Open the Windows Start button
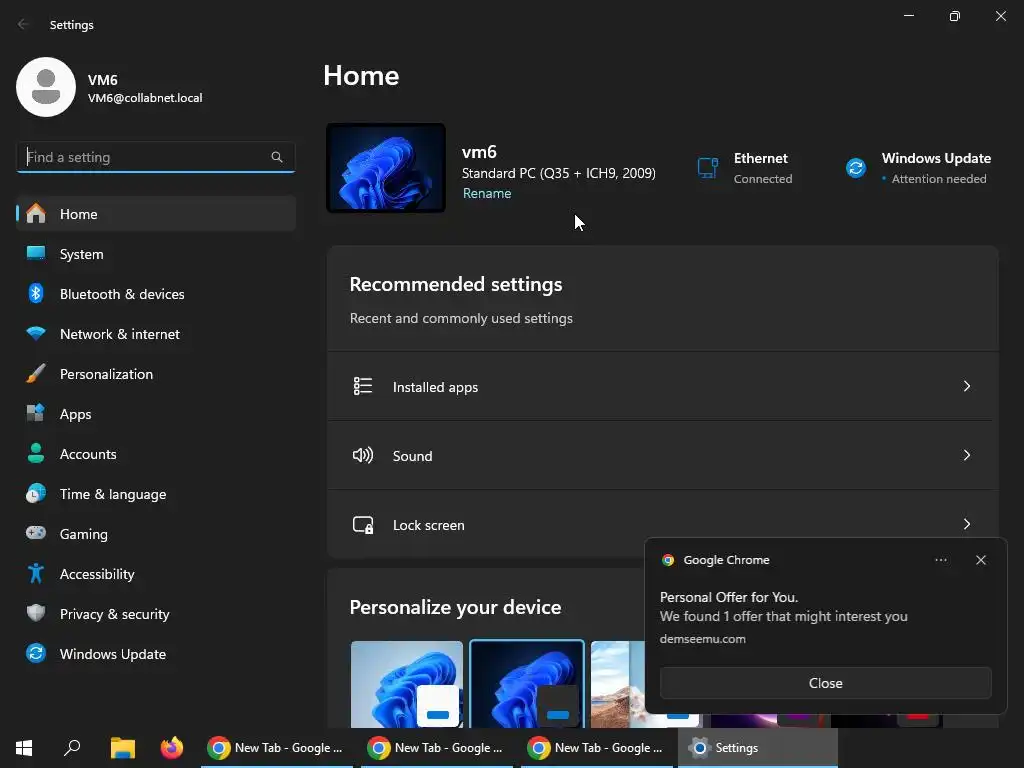The image size is (1024, 768). (24, 747)
